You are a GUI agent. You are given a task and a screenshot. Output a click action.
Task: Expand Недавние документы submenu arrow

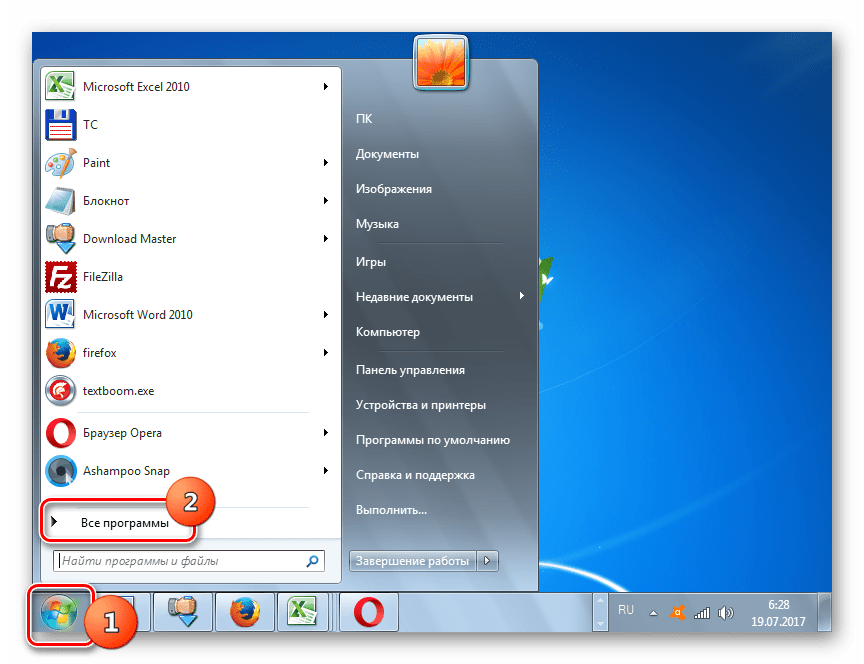click(x=521, y=296)
